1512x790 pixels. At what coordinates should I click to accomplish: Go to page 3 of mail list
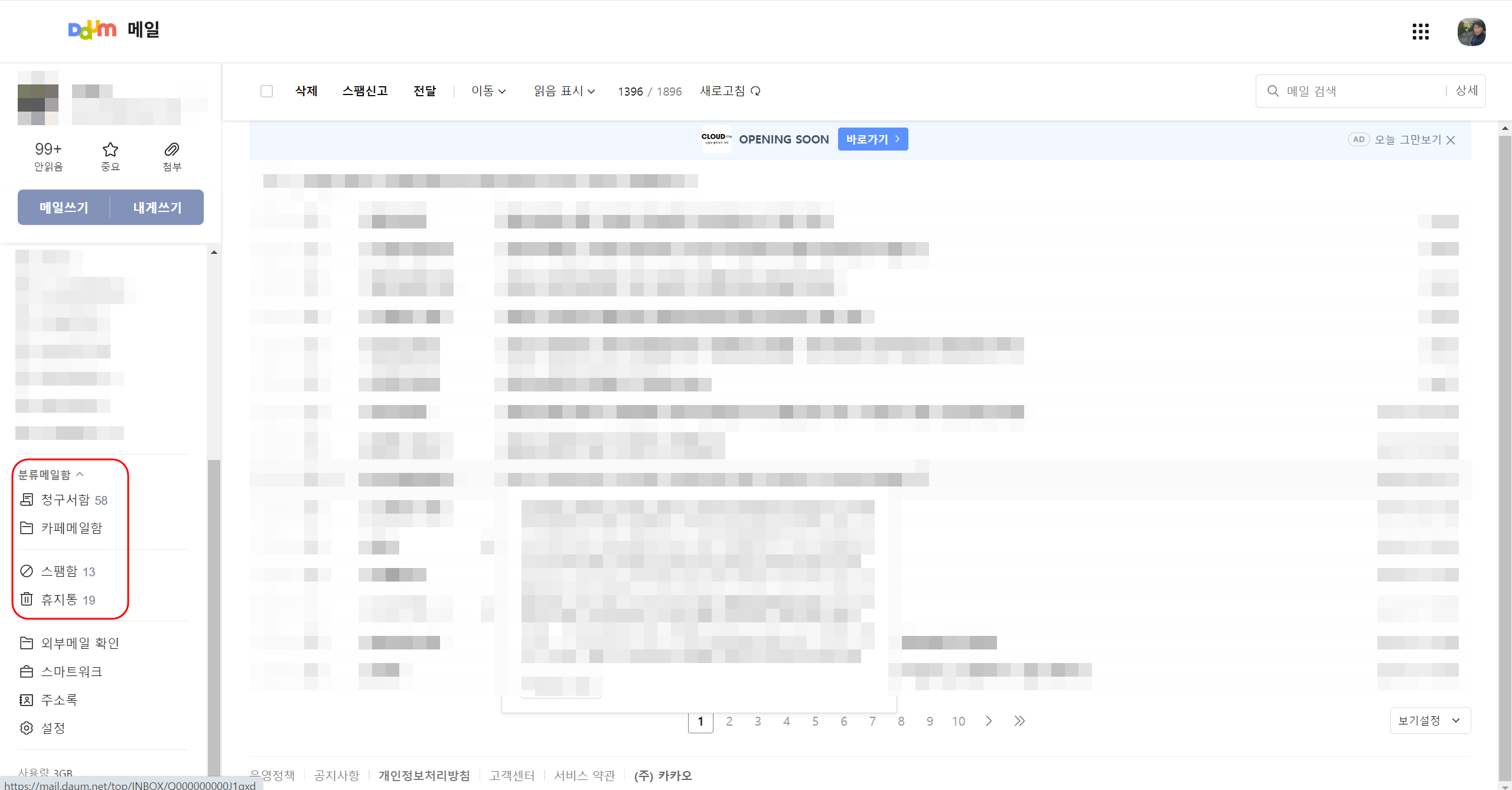click(758, 721)
